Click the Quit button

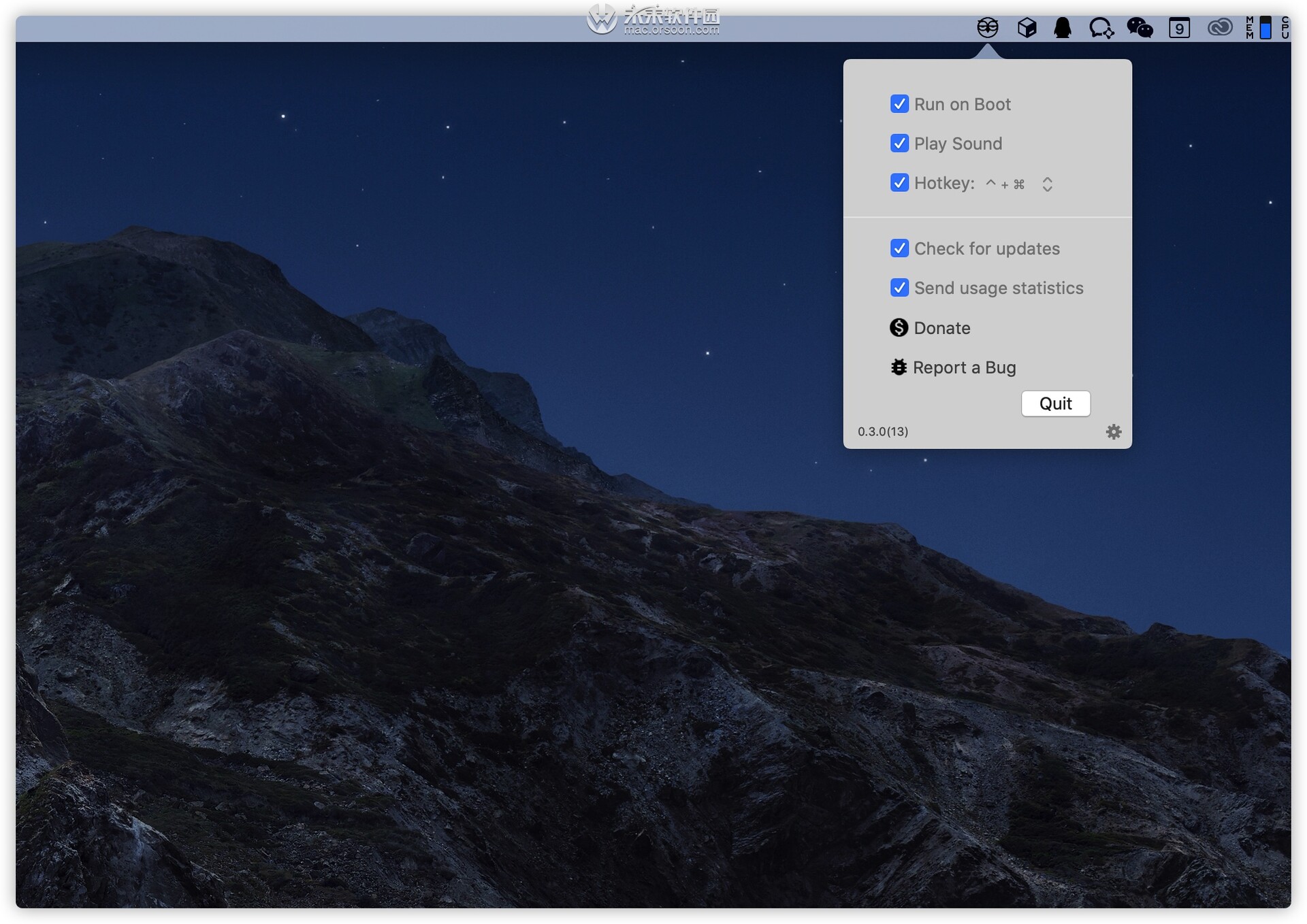(1055, 403)
